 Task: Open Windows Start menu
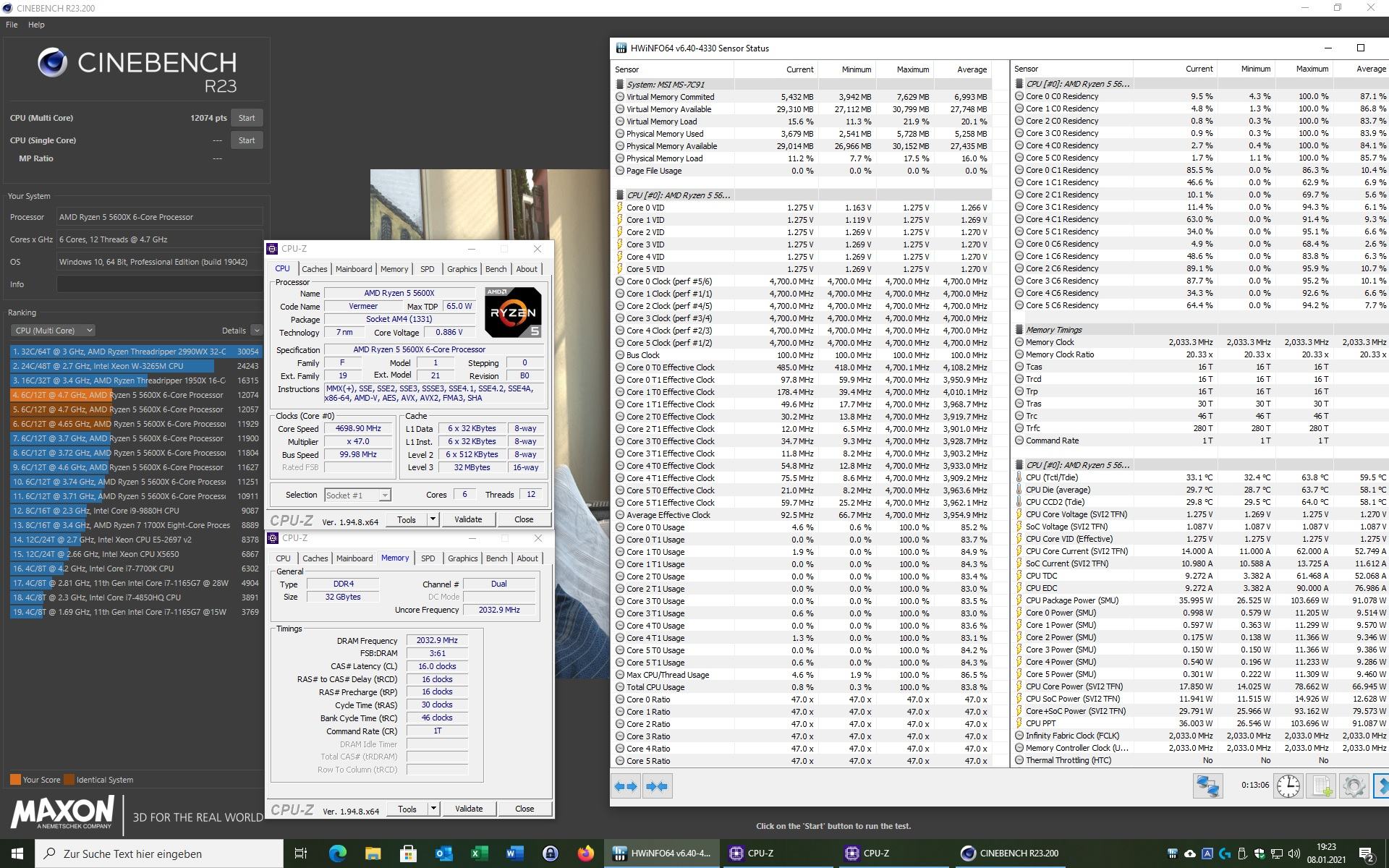click(x=17, y=854)
